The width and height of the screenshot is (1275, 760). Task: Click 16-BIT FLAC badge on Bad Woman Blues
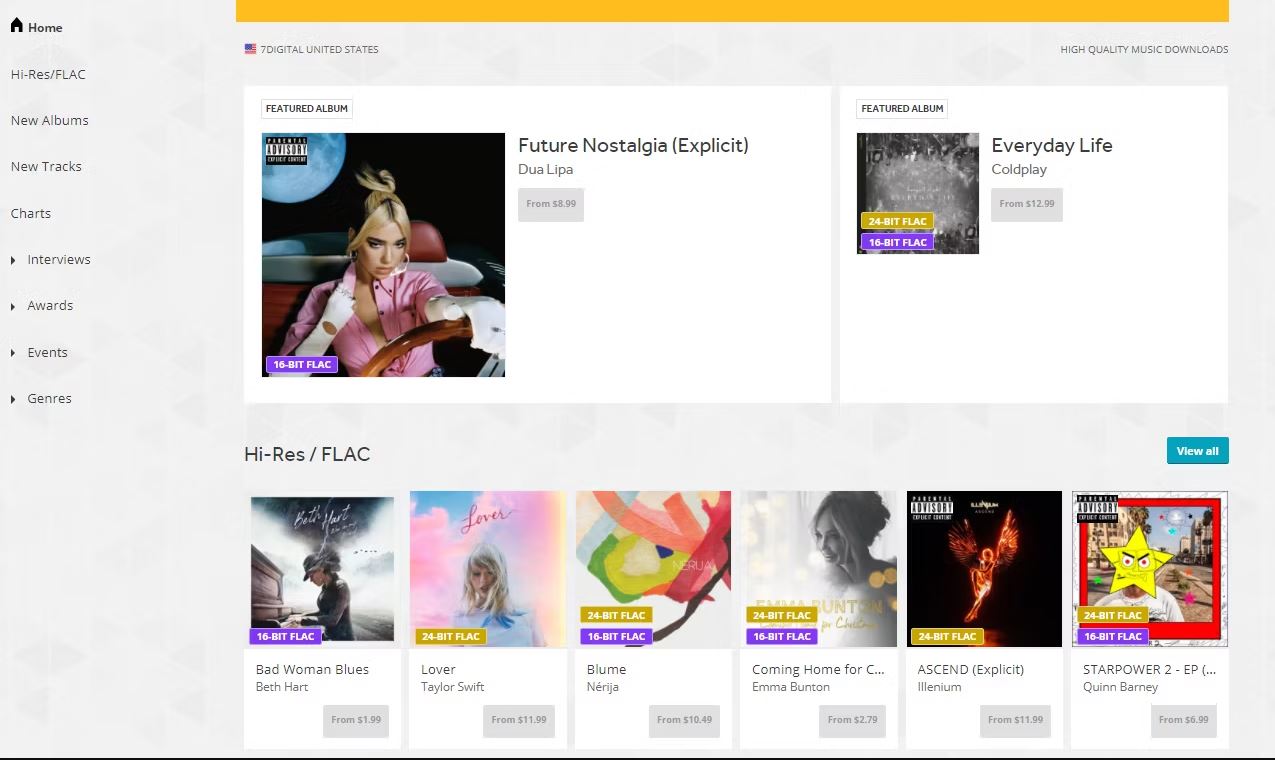[285, 636]
